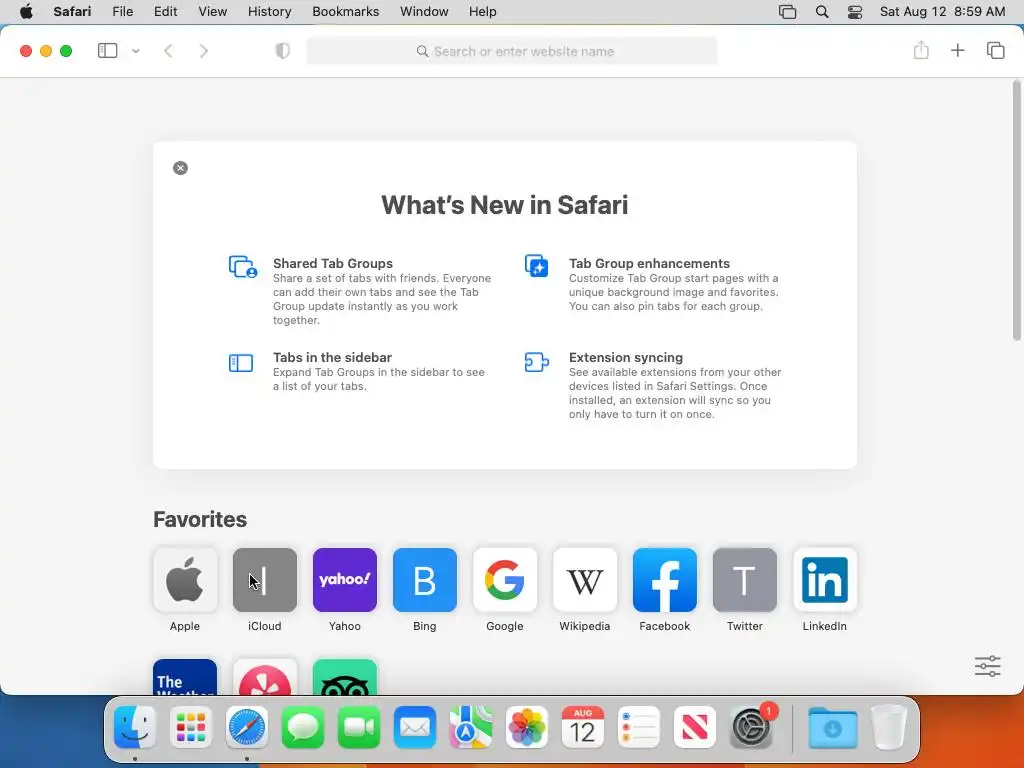Open the Yelp favorite
Image resolution: width=1024 pixels, height=768 pixels.
(264, 677)
